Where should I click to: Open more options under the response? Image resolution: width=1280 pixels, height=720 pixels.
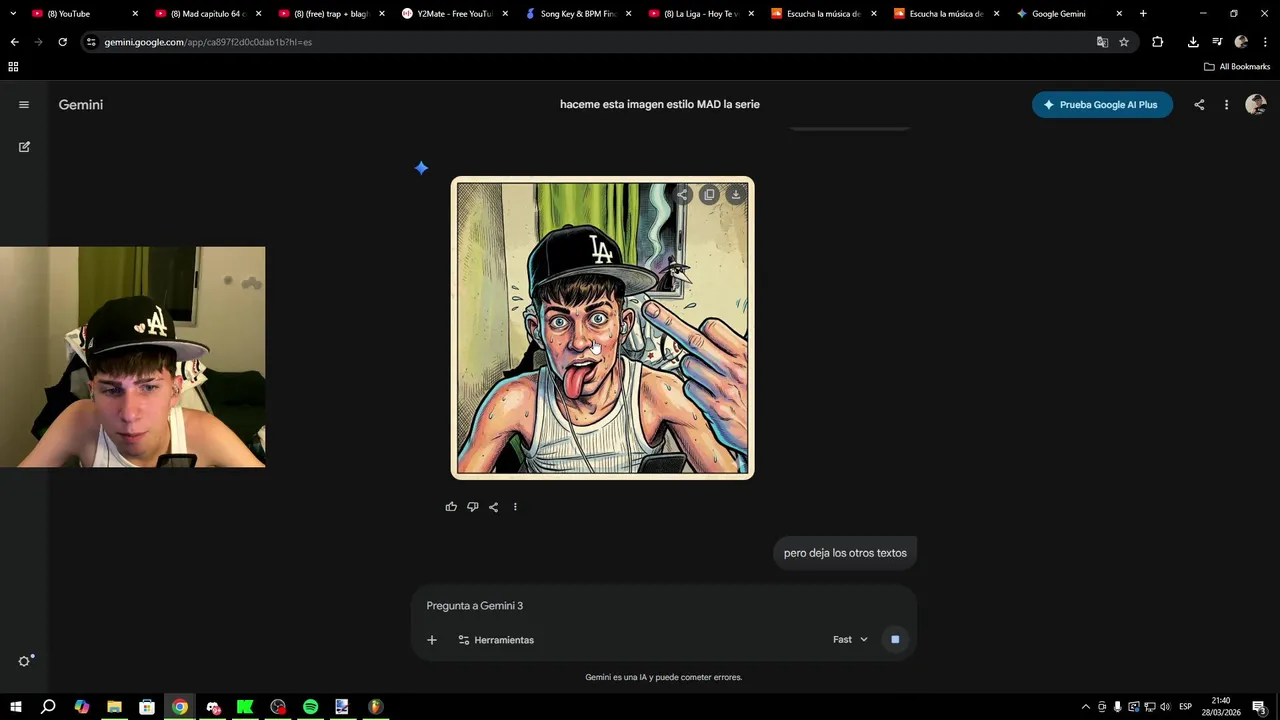click(515, 507)
